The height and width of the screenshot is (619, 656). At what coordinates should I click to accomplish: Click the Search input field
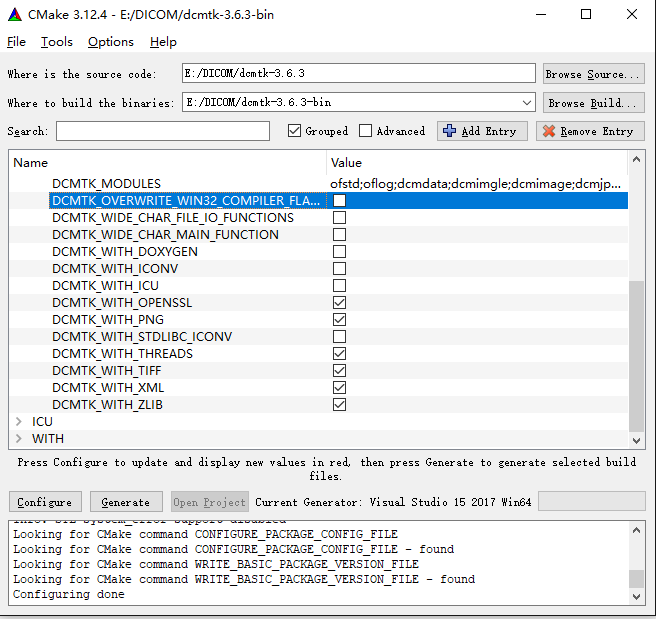163,131
